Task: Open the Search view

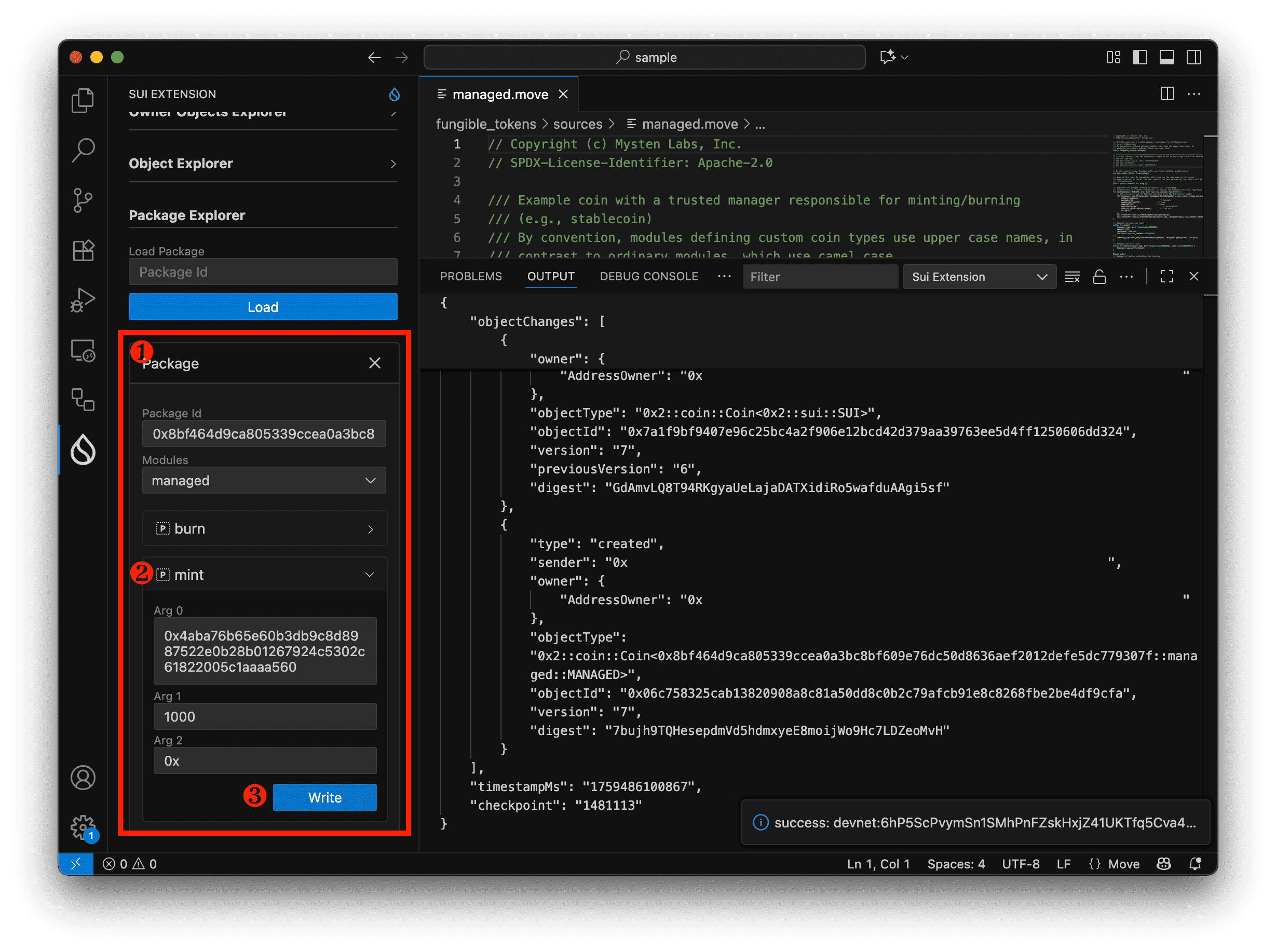Action: pos(83,150)
